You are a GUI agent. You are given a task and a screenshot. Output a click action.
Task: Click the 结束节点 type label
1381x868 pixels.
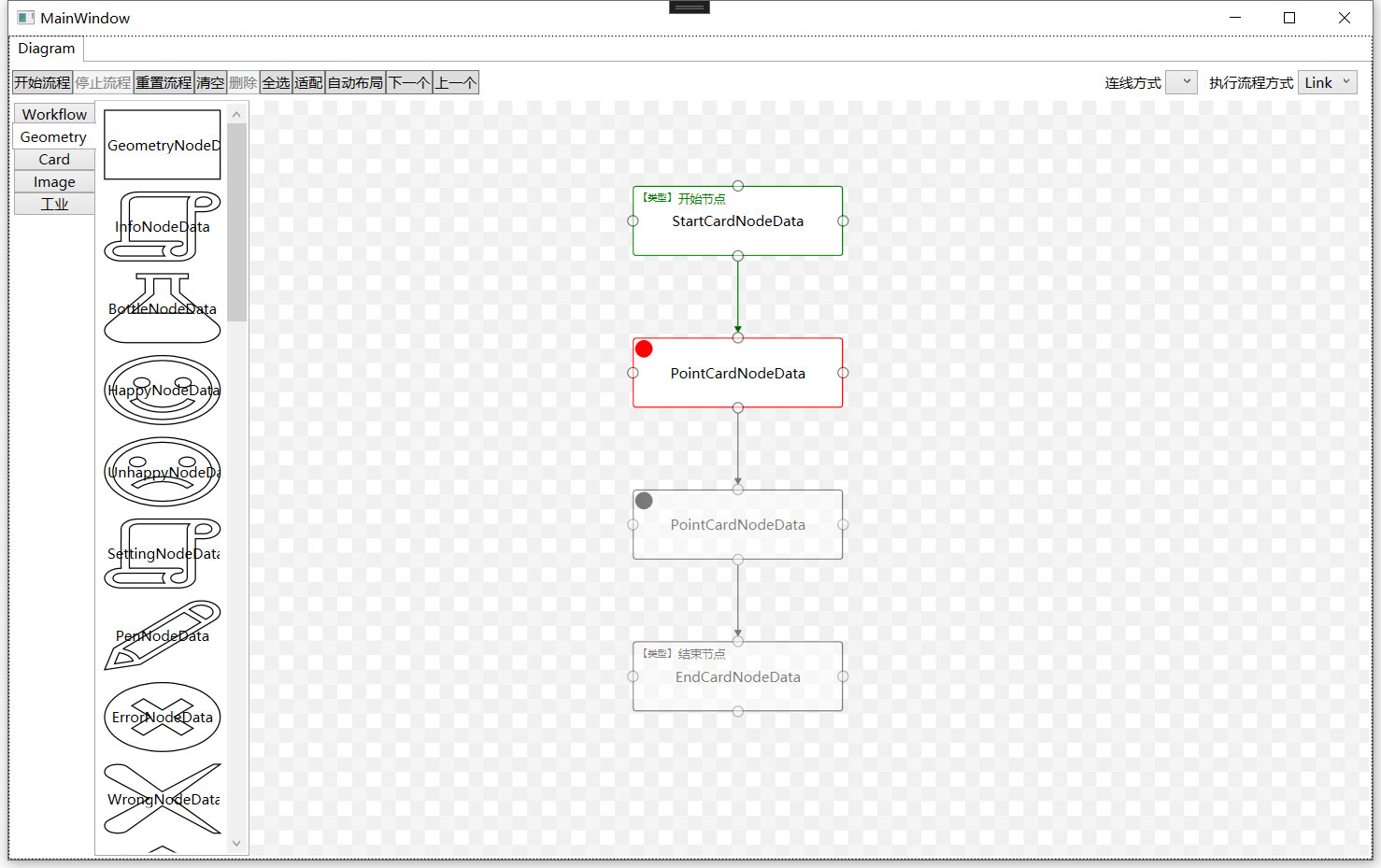pyautogui.click(x=702, y=654)
